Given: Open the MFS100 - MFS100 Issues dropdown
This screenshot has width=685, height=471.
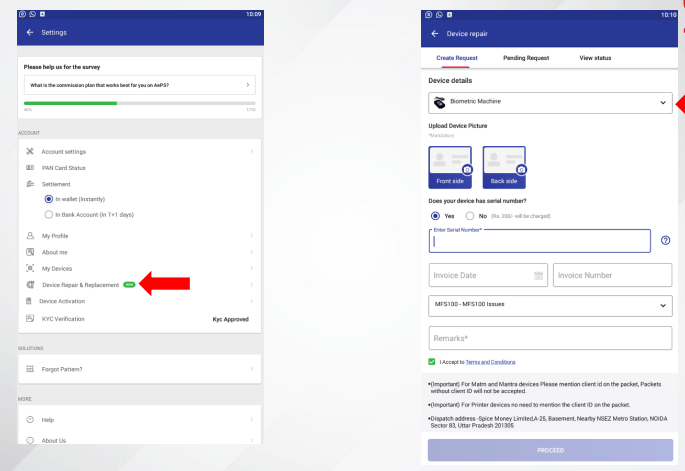Looking at the screenshot, I should (x=550, y=305).
